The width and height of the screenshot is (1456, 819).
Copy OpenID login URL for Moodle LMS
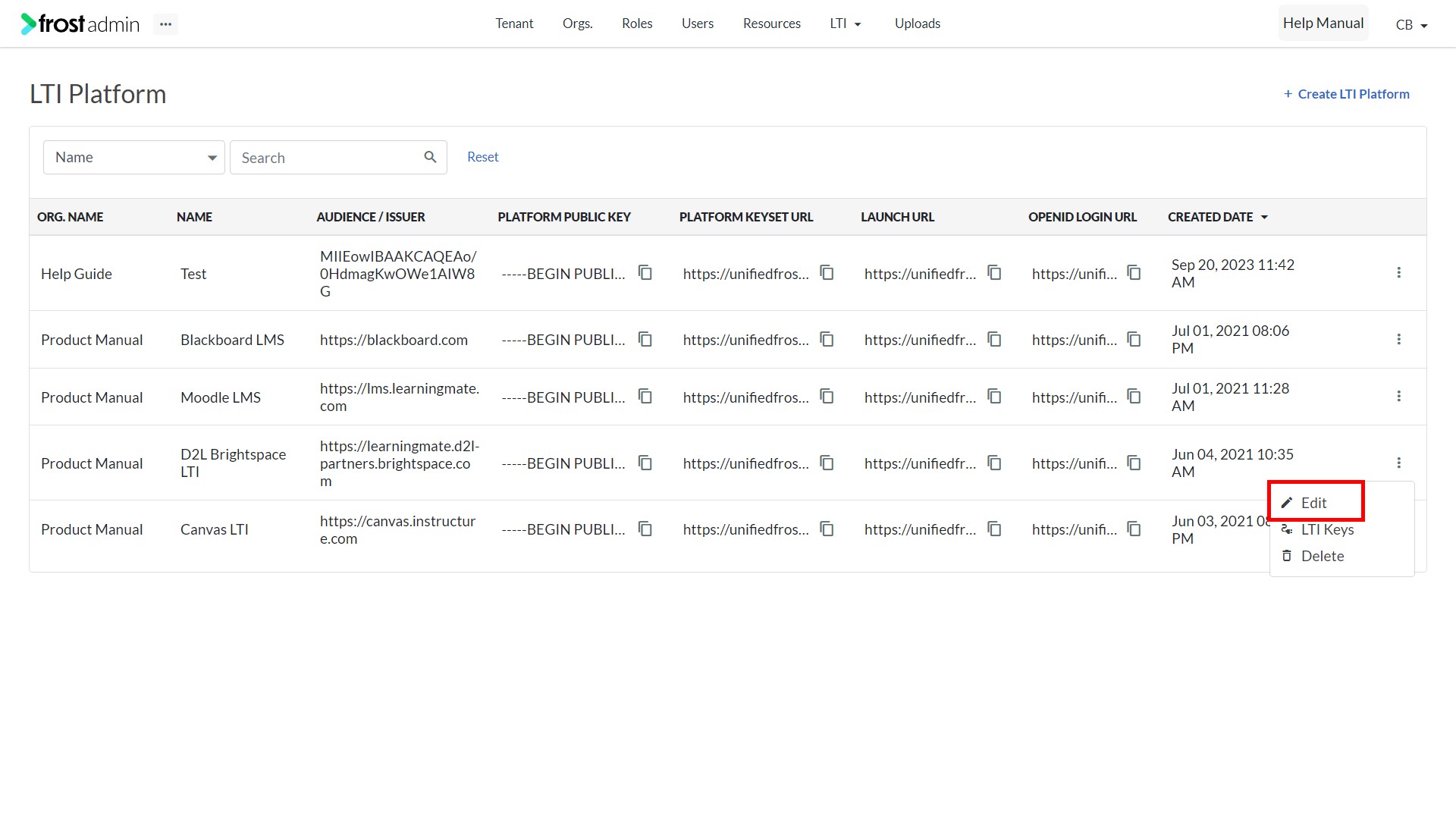tap(1134, 396)
